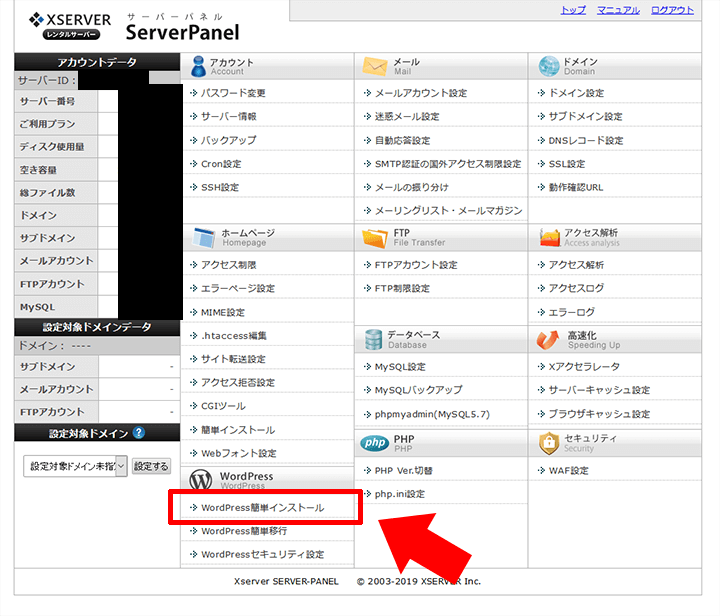Open PHP Ver.切替
This screenshot has height=616, width=720.
[404, 470]
